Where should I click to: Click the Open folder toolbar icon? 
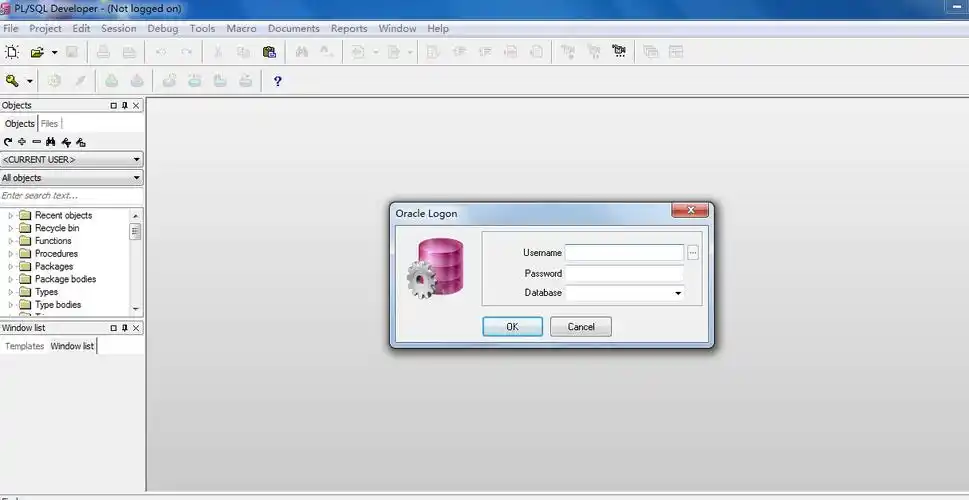[37, 52]
